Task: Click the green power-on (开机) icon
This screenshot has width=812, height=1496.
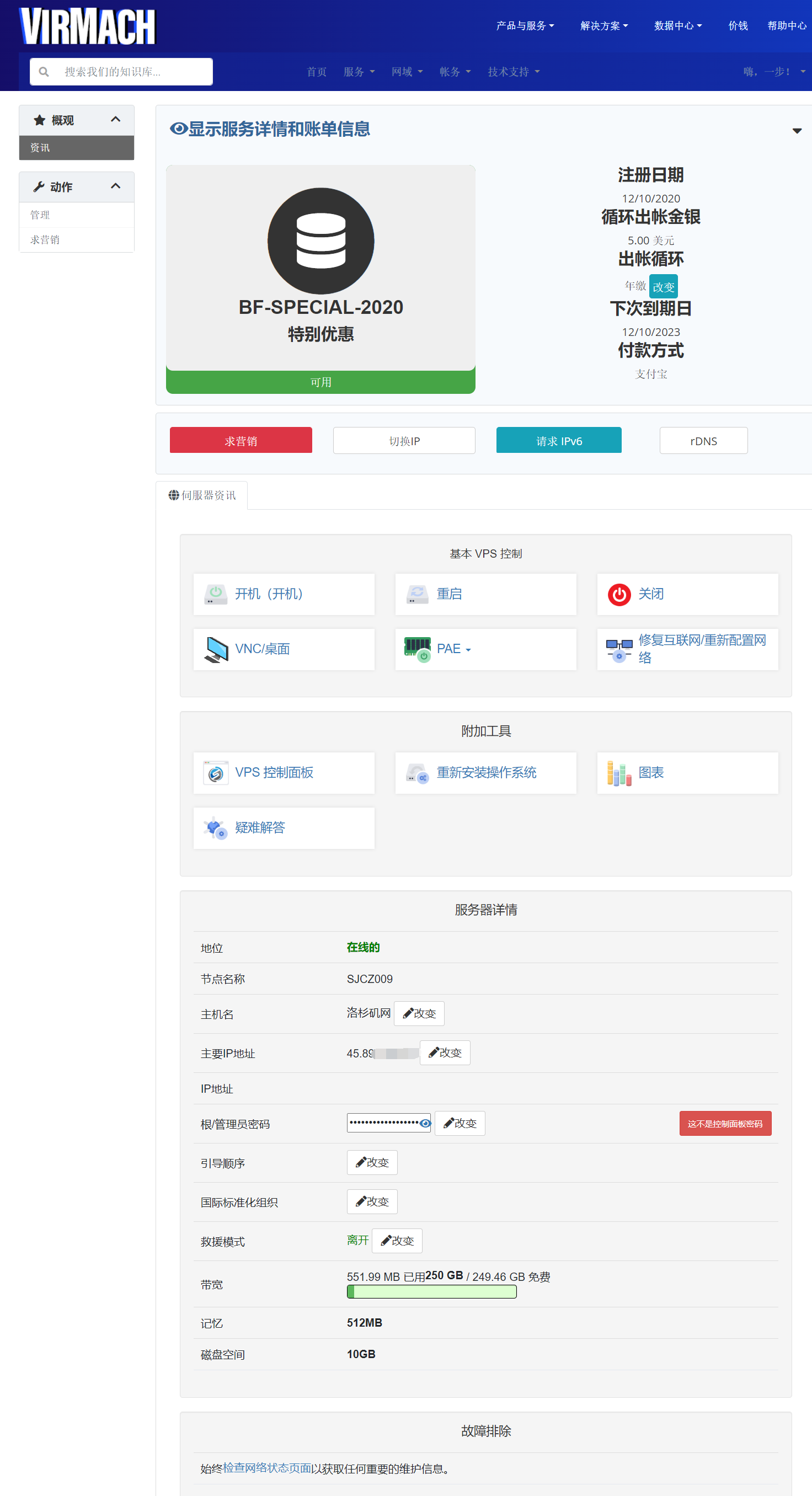Action: pos(216,594)
